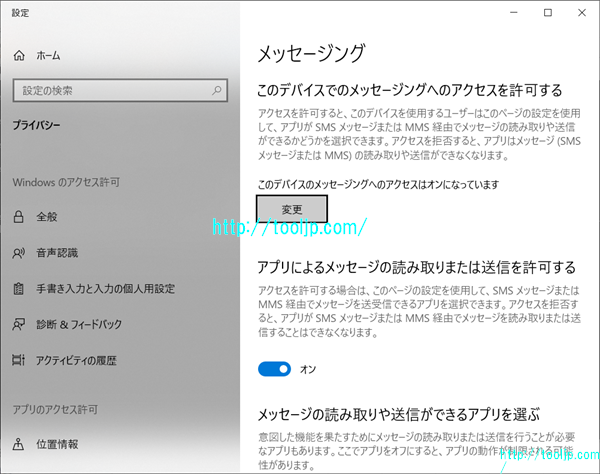The height and width of the screenshot is (474, 600).
Task: Focus the 設定の検索 search field
Action: tap(120, 90)
